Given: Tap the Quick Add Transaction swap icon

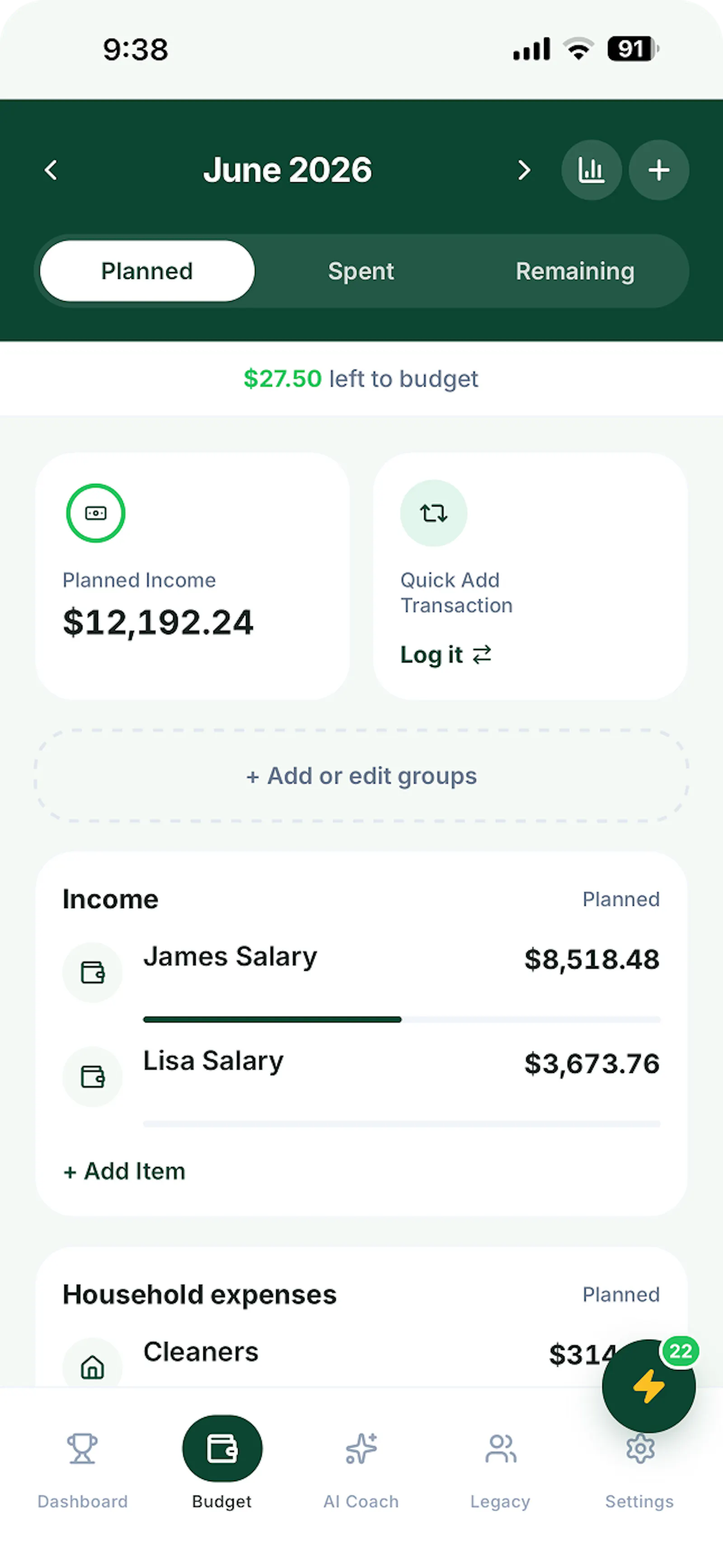Looking at the screenshot, I should pyautogui.click(x=433, y=513).
